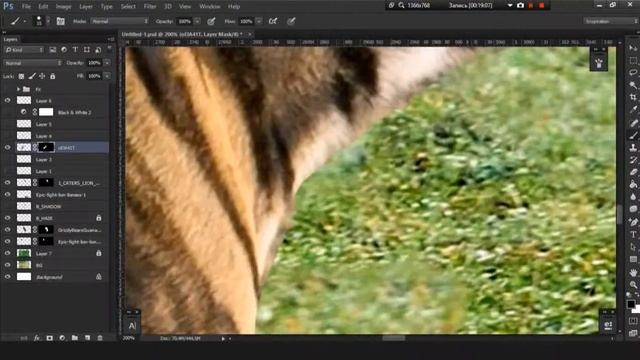Toggle visibility of the selected masked layer
The height and width of the screenshot is (360, 640).
click(7, 147)
